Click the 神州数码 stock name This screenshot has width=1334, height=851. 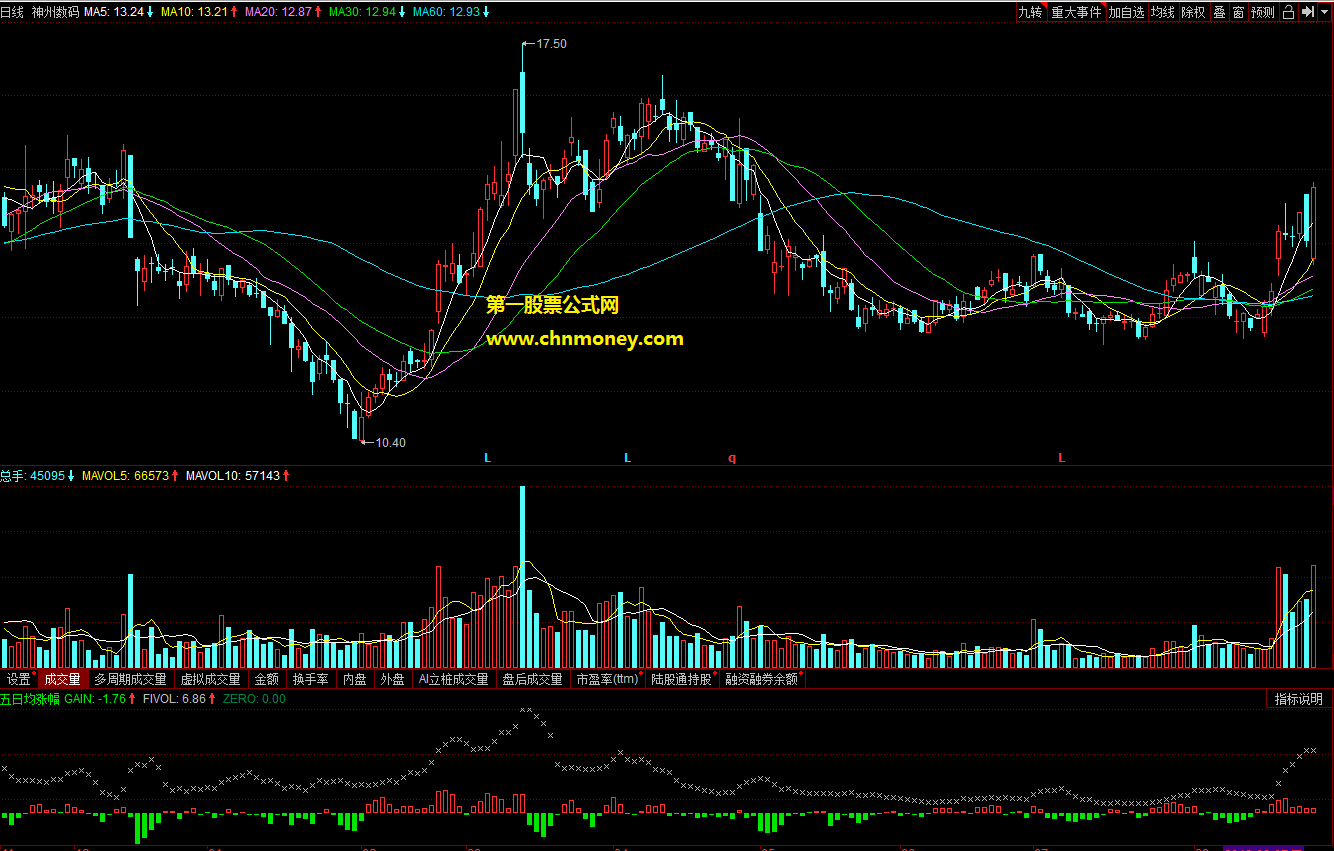pyautogui.click(x=55, y=12)
